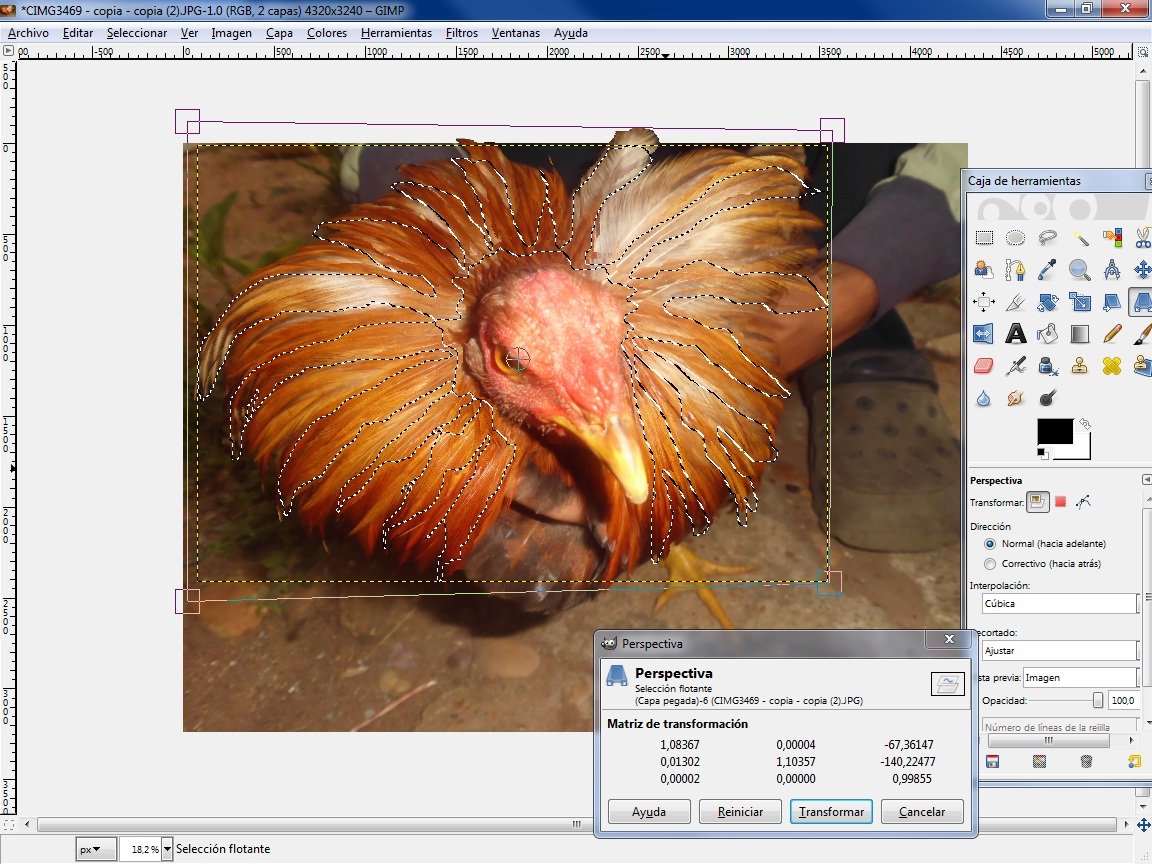Click the Transformar button

(831, 812)
